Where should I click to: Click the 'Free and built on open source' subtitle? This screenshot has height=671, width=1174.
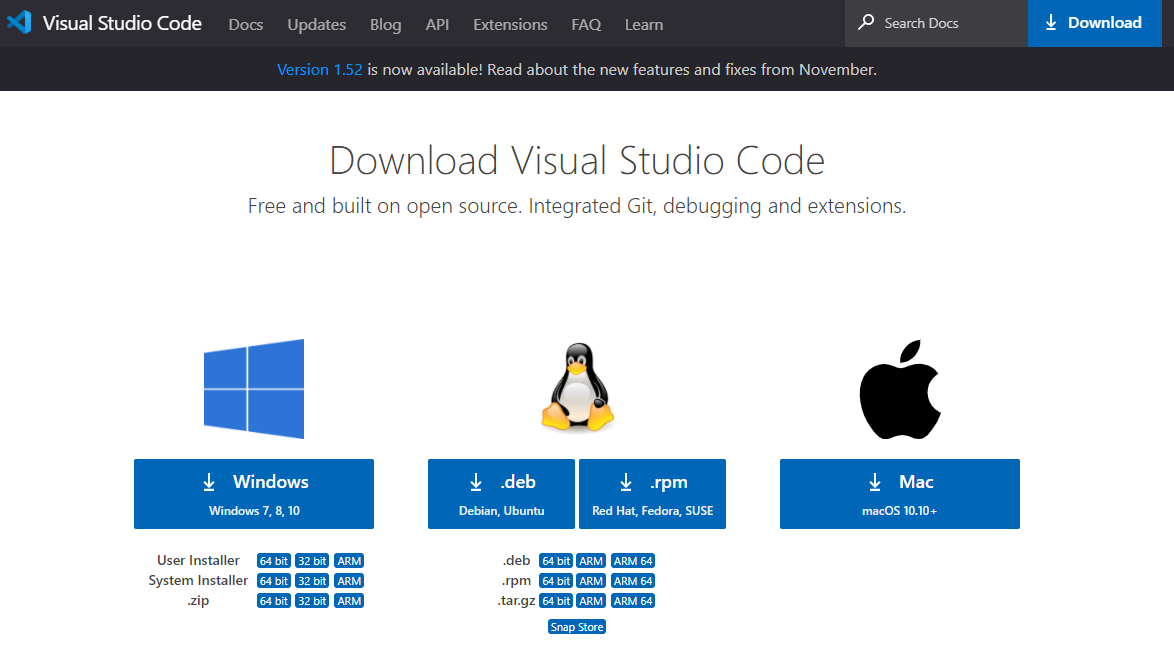(577, 206)
